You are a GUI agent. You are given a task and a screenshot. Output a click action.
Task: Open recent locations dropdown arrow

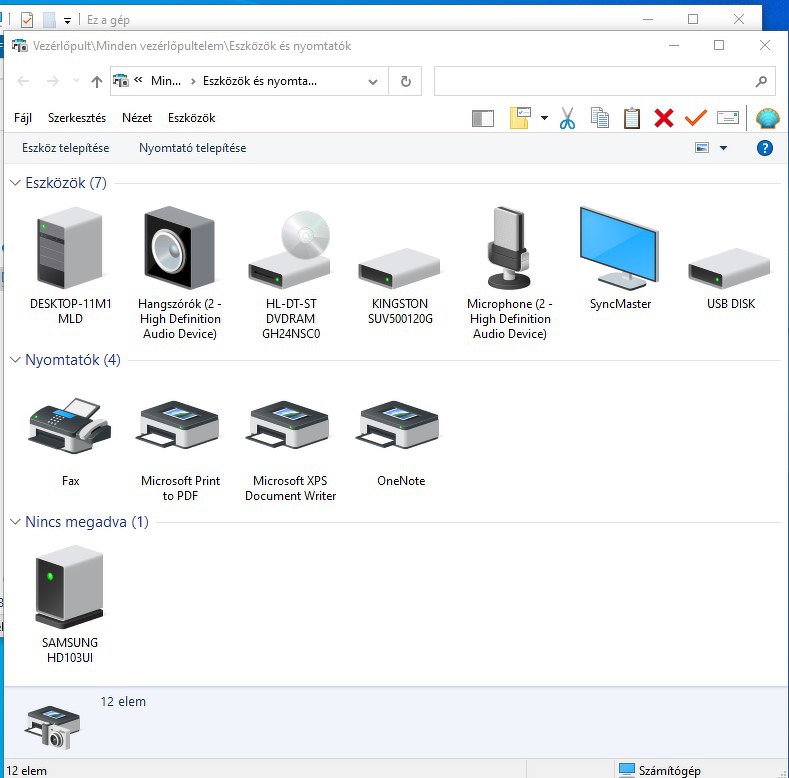coord(76,81)
